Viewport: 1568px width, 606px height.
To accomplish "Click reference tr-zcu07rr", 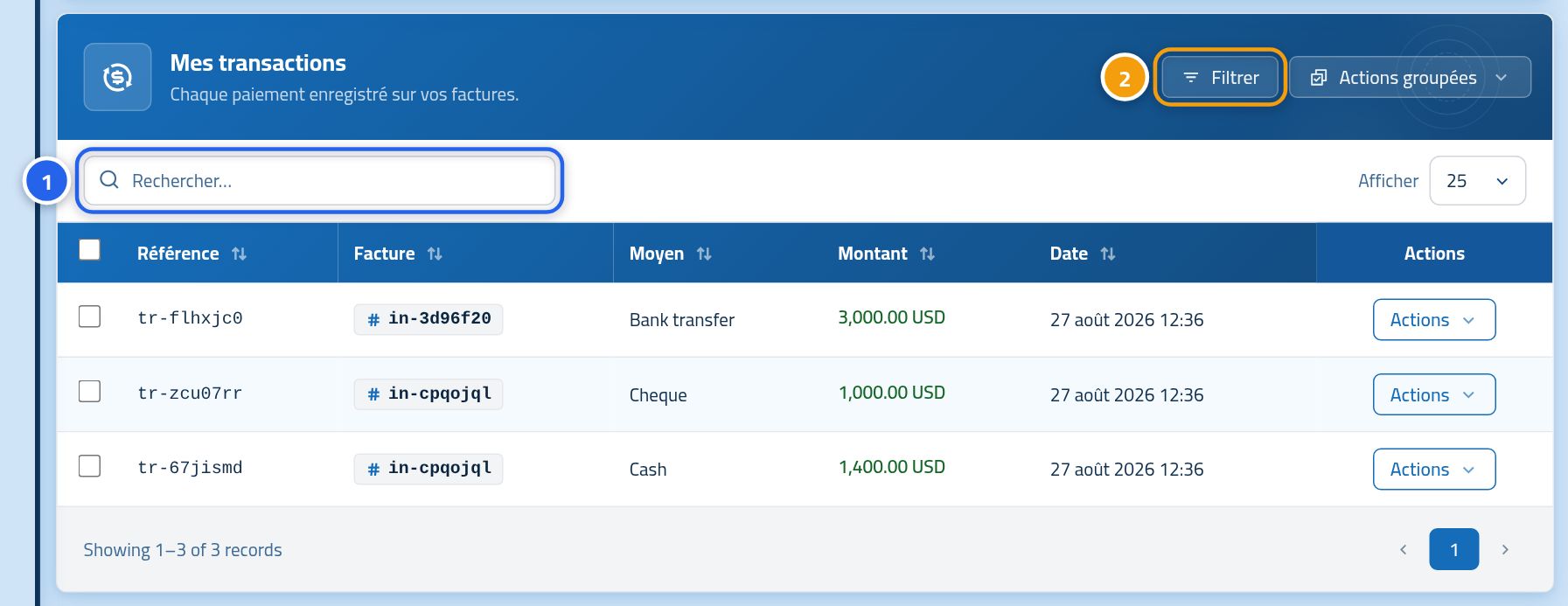I will coord(190,394).
